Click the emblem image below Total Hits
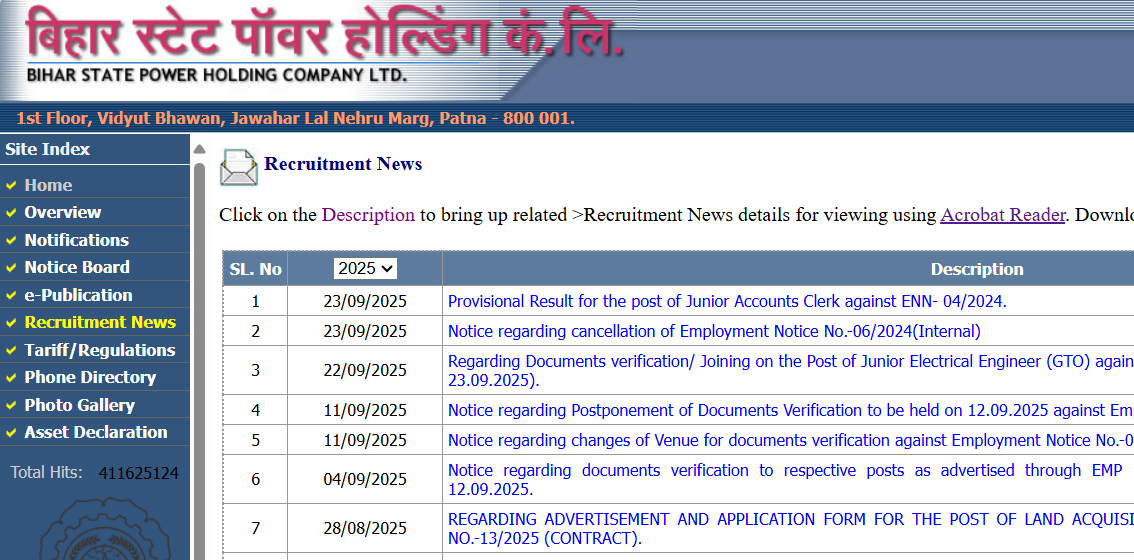The height and width of the screenshot is (560, 1134). [x=95, y=527]
